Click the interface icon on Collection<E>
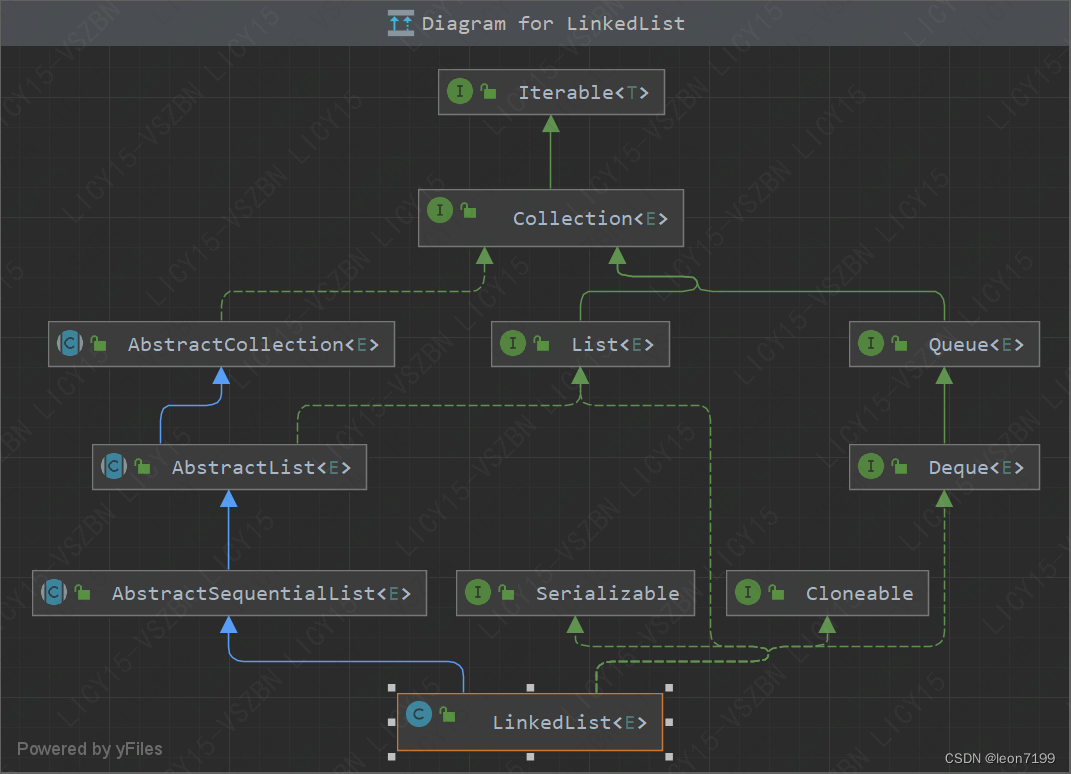 point(439,210)
